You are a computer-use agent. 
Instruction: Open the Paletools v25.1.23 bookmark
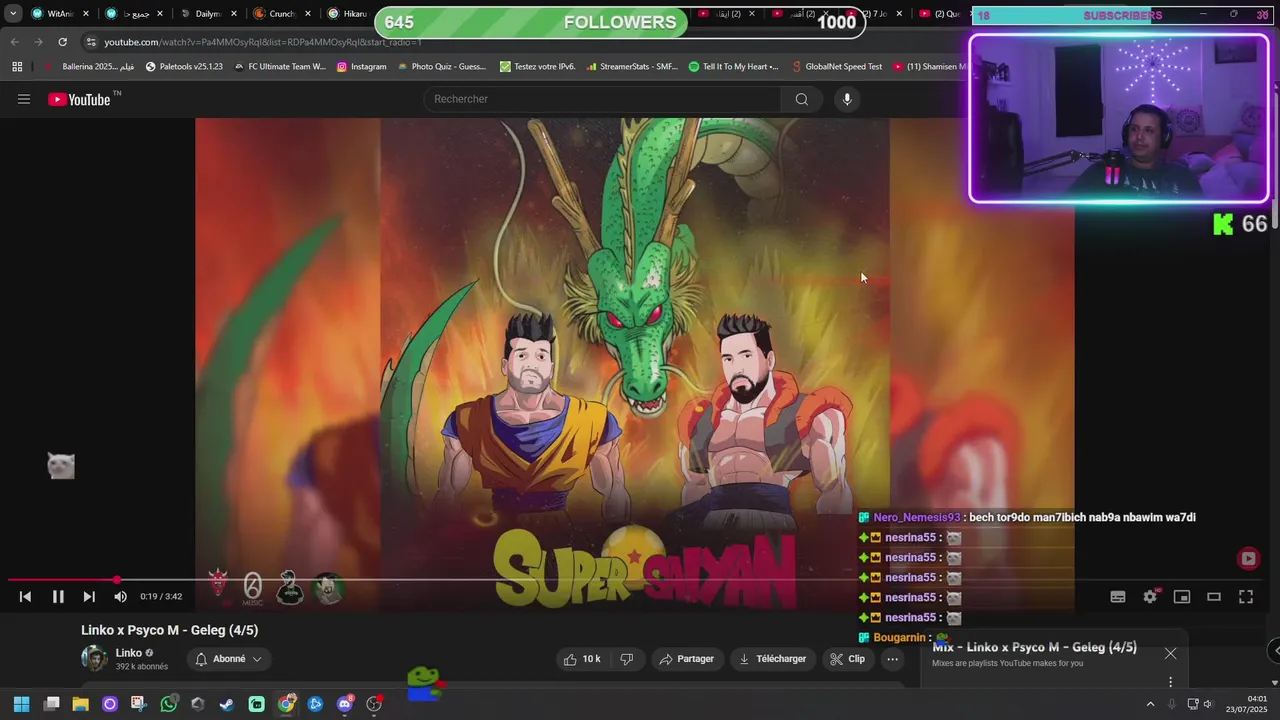184,67
